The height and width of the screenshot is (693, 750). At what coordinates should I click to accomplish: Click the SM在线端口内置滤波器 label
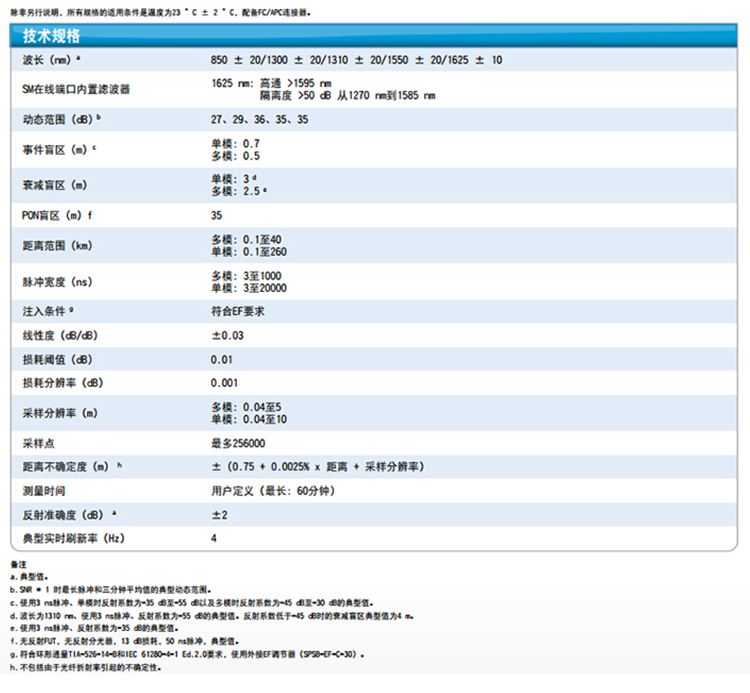[76, 90]
